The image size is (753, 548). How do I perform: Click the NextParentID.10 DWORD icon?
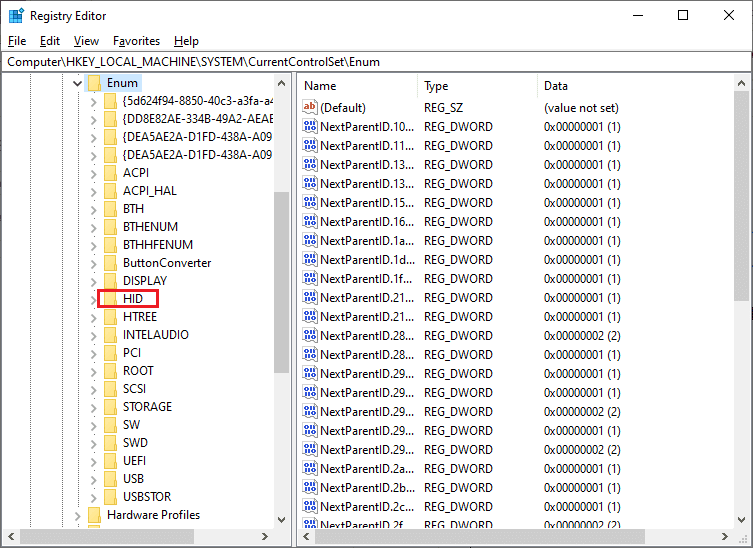pos(310,126)
